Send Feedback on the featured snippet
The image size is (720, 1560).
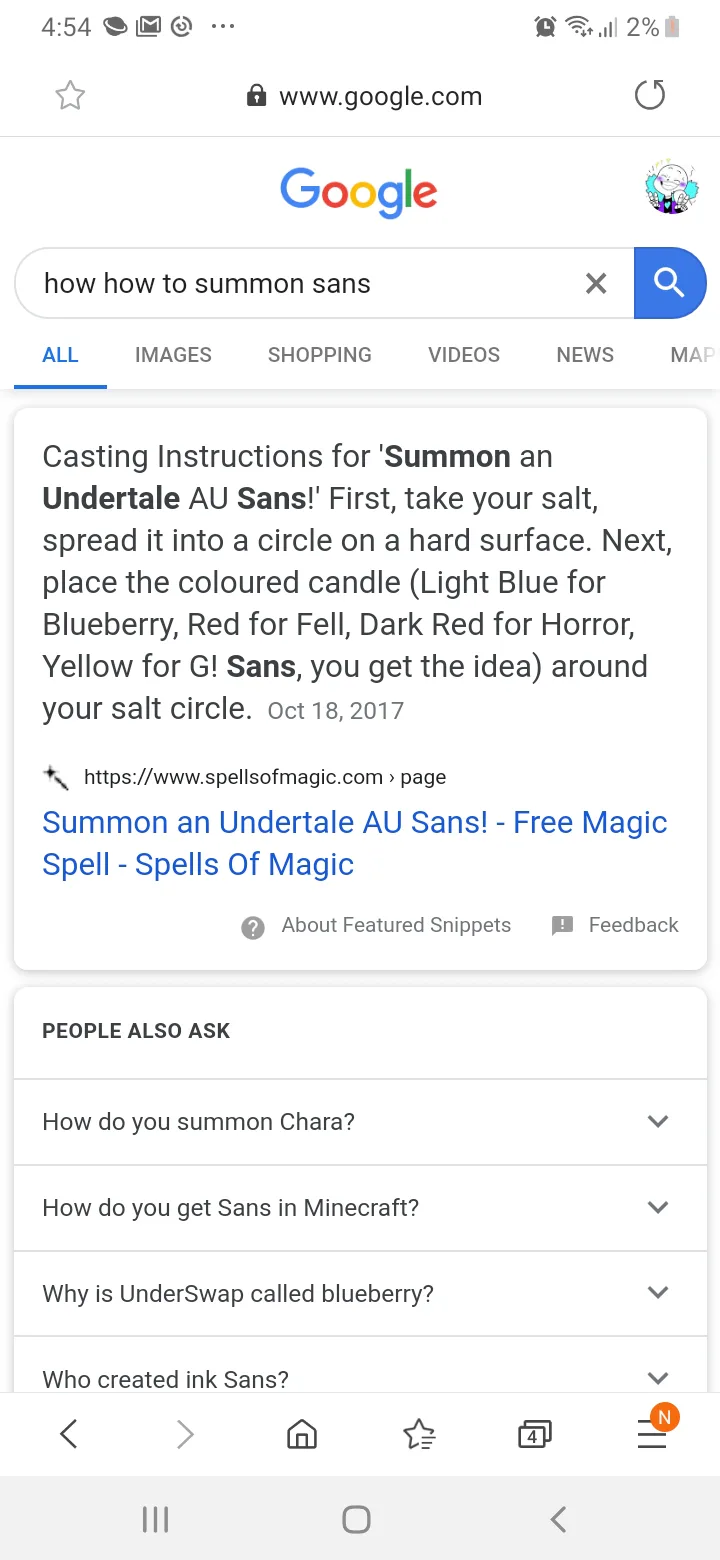(632, 926)
